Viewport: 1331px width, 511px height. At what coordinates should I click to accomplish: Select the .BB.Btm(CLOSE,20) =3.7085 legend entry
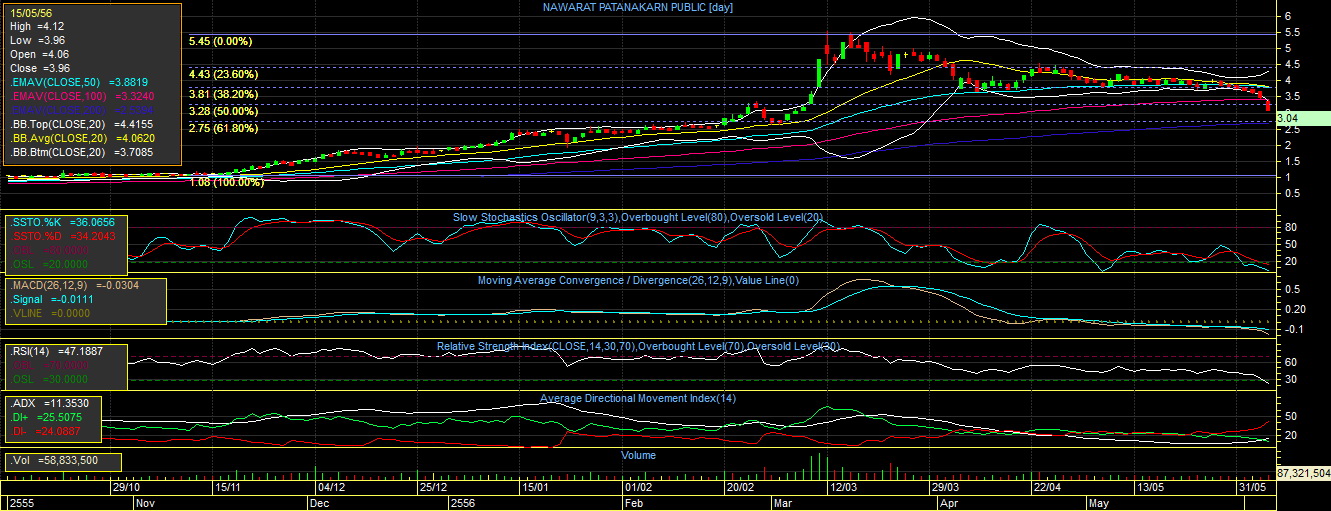coord(82,152)
